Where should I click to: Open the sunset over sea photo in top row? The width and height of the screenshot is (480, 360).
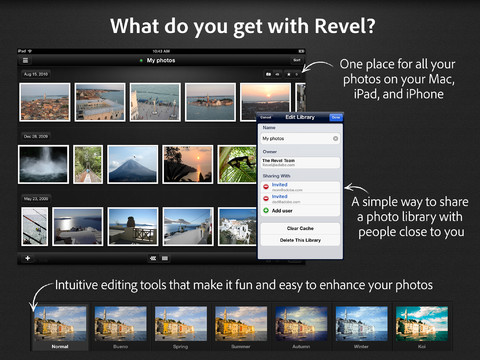pos(265,102)
